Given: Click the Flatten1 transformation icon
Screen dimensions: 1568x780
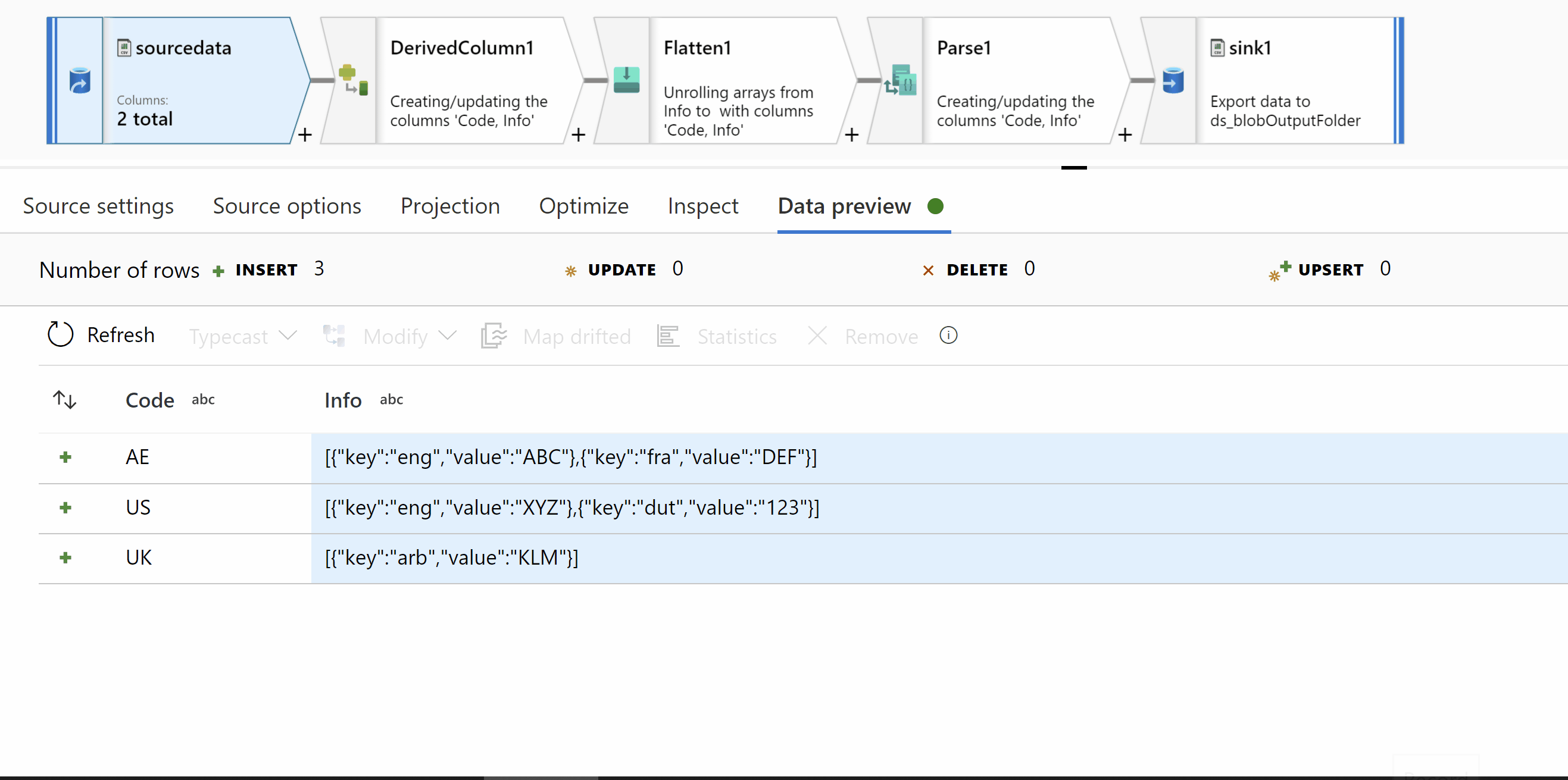Looking at the screenshot, I should click(x=626, y=80).
